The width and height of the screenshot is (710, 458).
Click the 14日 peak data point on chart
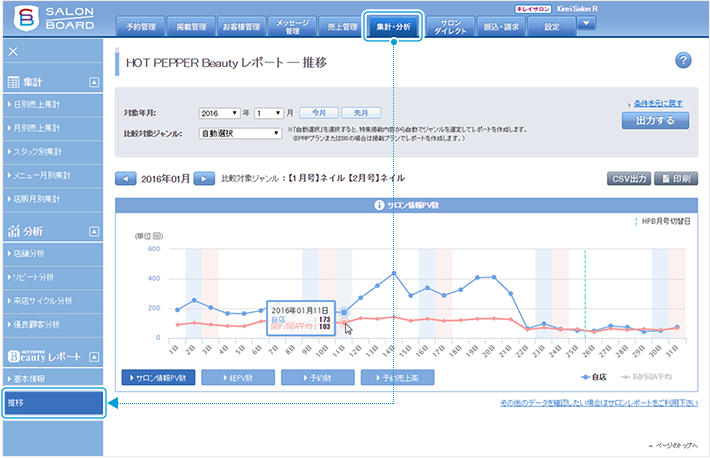pos(395,273)
